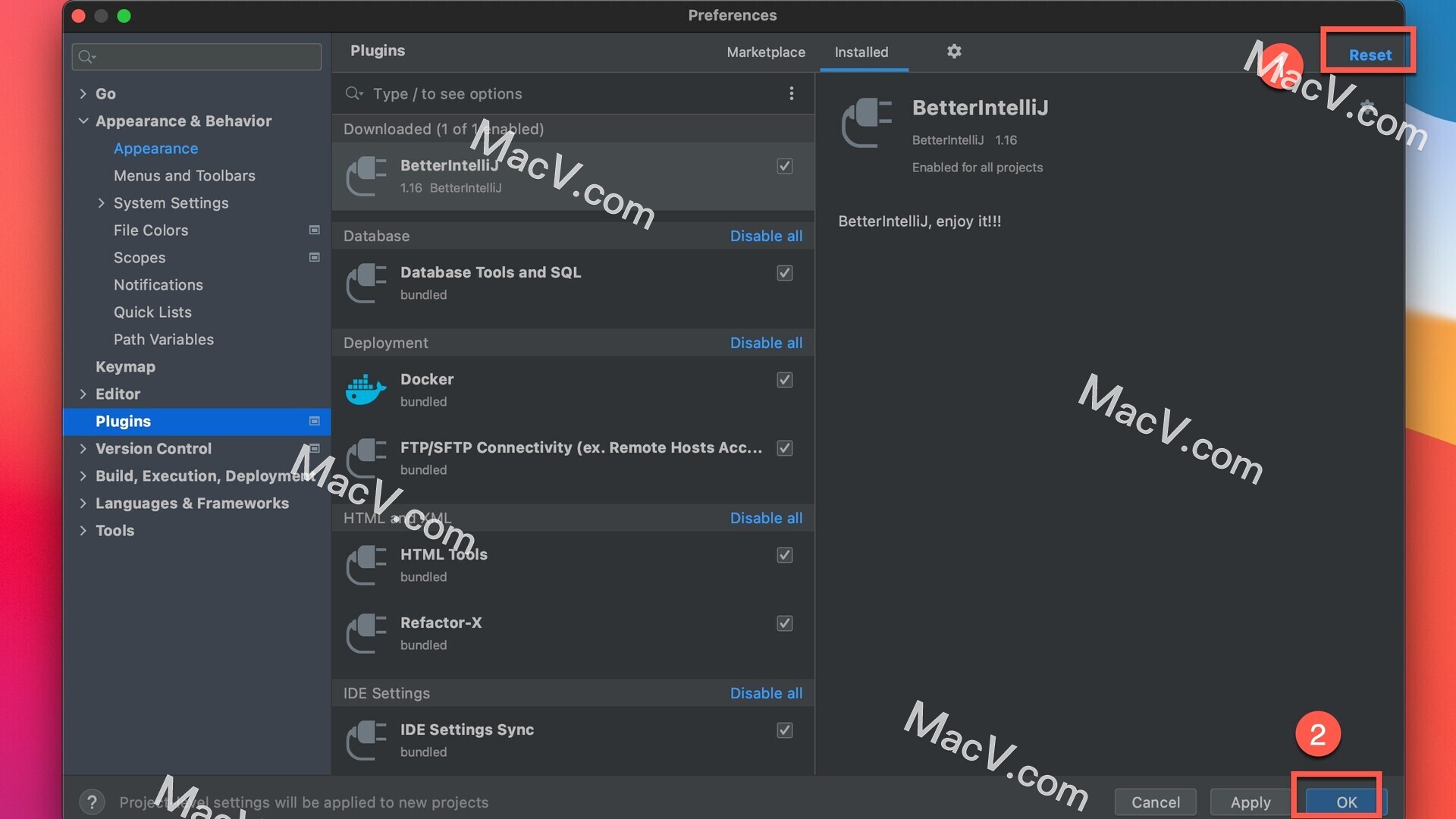This screenshot has height=819, width=1456.
Task: Open Menus and Toolbars settings
Action: click(184, 175)
